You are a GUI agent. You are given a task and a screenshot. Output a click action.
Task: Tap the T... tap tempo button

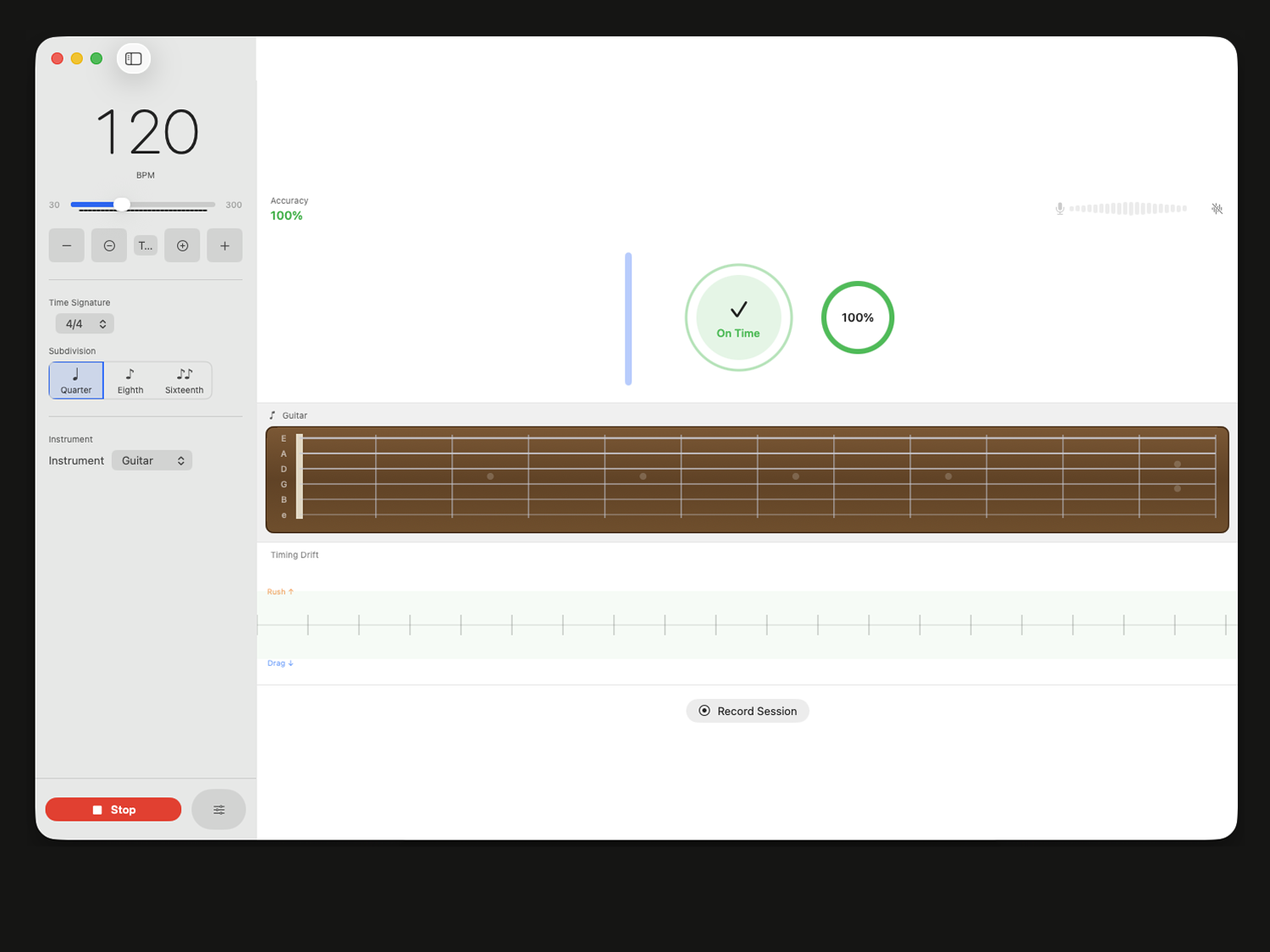[146, 245]
